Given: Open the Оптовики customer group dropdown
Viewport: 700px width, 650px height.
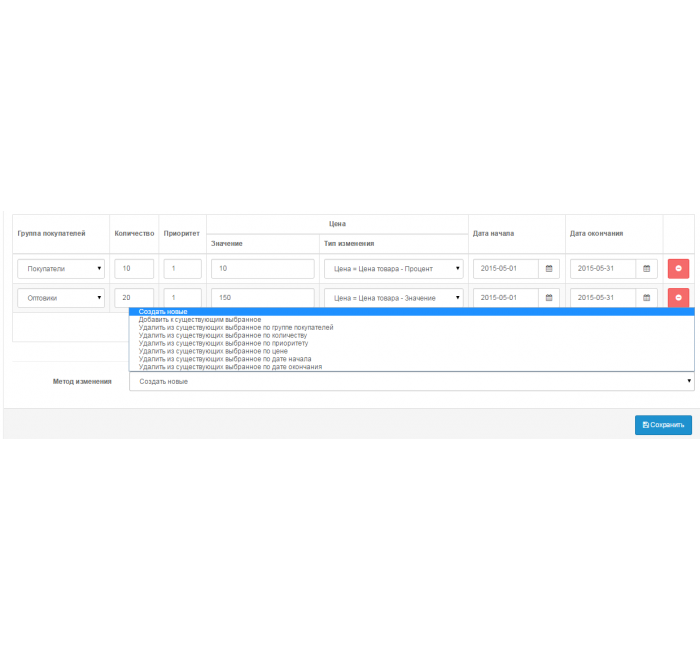Looking at the screenshot, I should pos(61,298).
